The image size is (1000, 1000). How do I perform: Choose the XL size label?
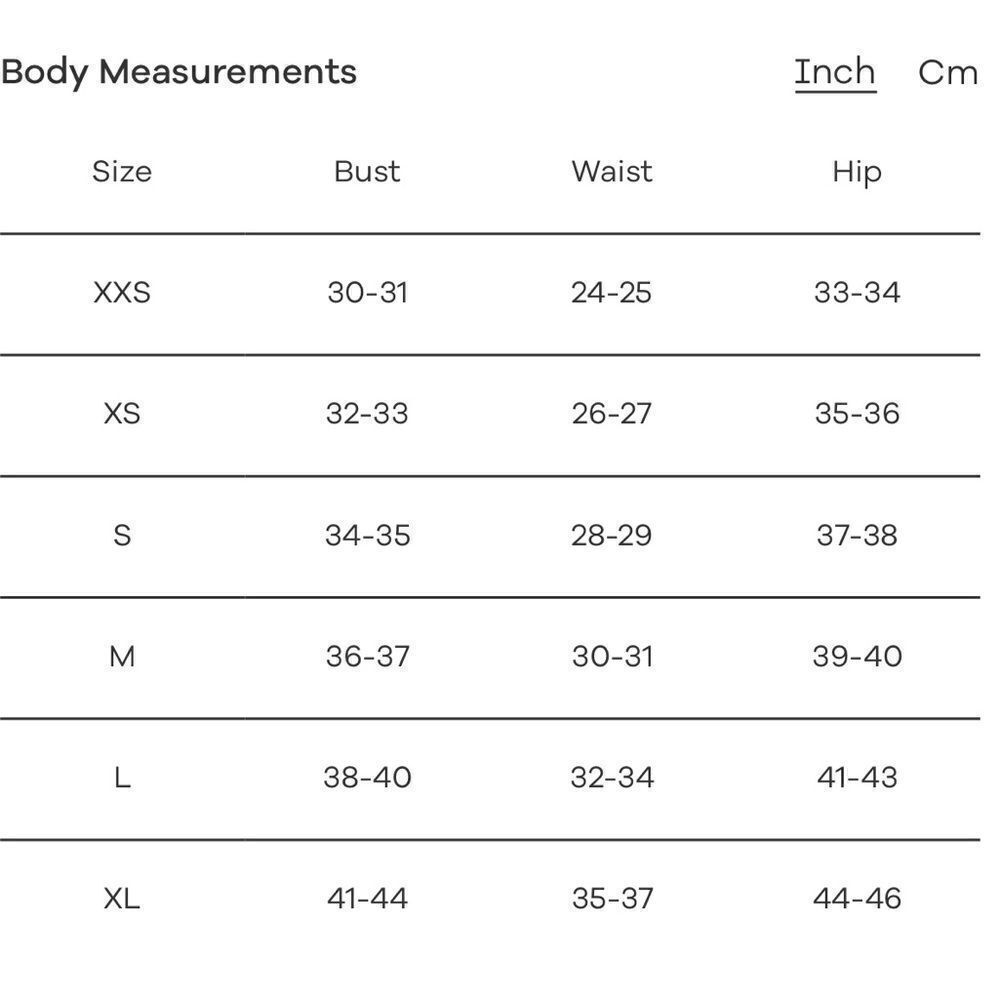[x=122, y=899]
